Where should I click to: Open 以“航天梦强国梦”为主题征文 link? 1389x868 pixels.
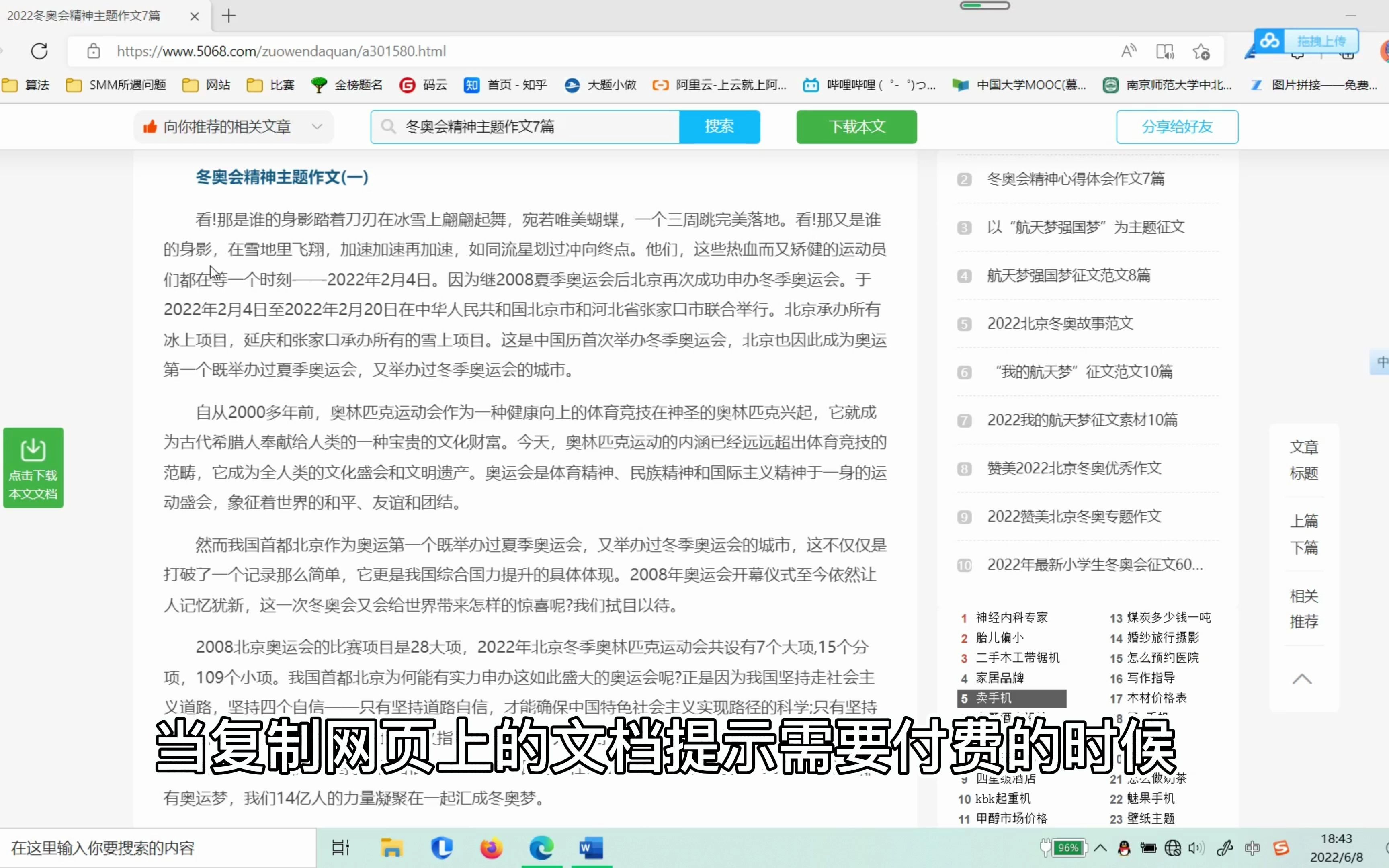point(1086,227)
